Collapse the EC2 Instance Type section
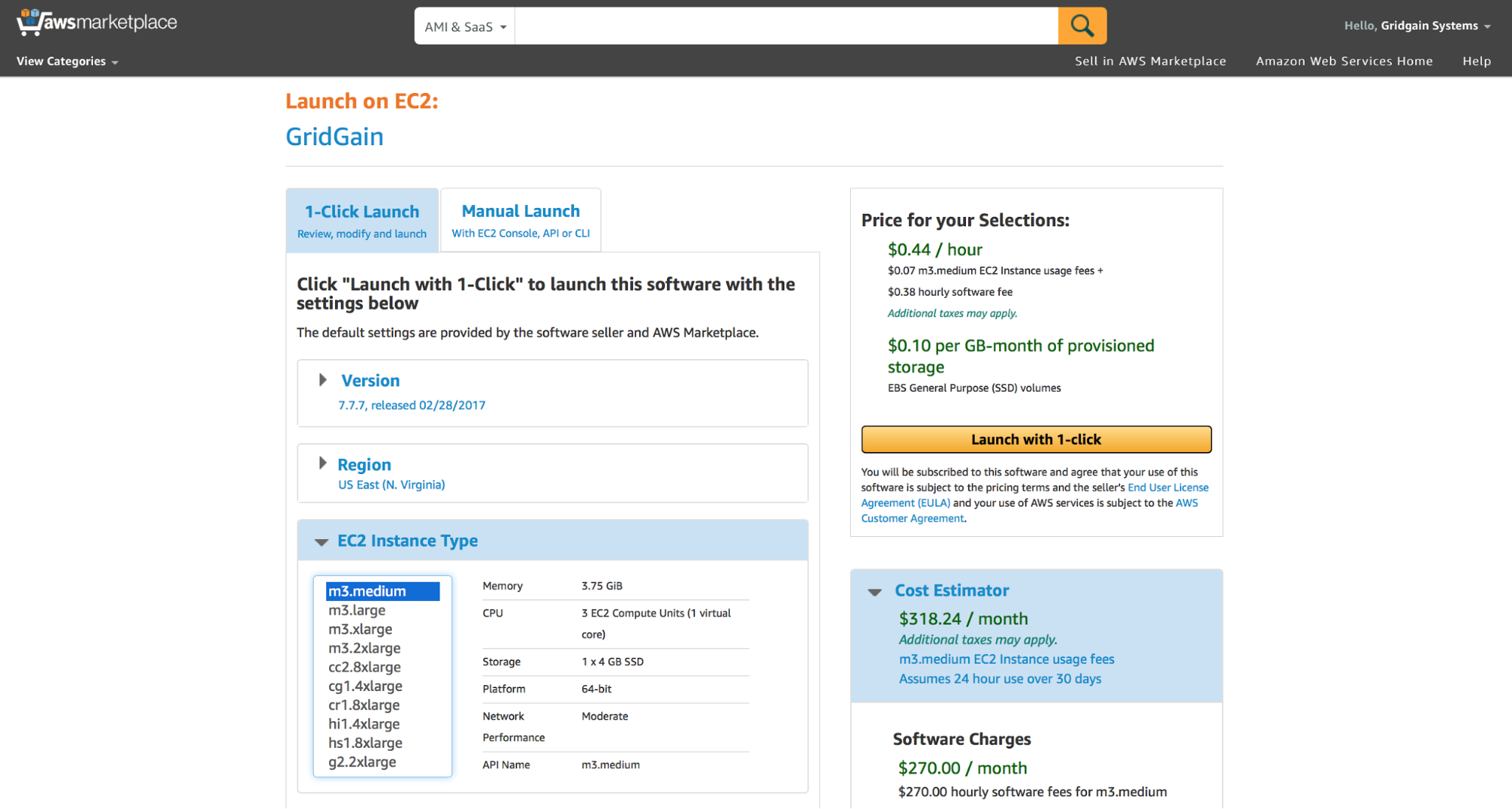Image resolution: width=1512 pixels, height=809 pixels. click(321, 541)
